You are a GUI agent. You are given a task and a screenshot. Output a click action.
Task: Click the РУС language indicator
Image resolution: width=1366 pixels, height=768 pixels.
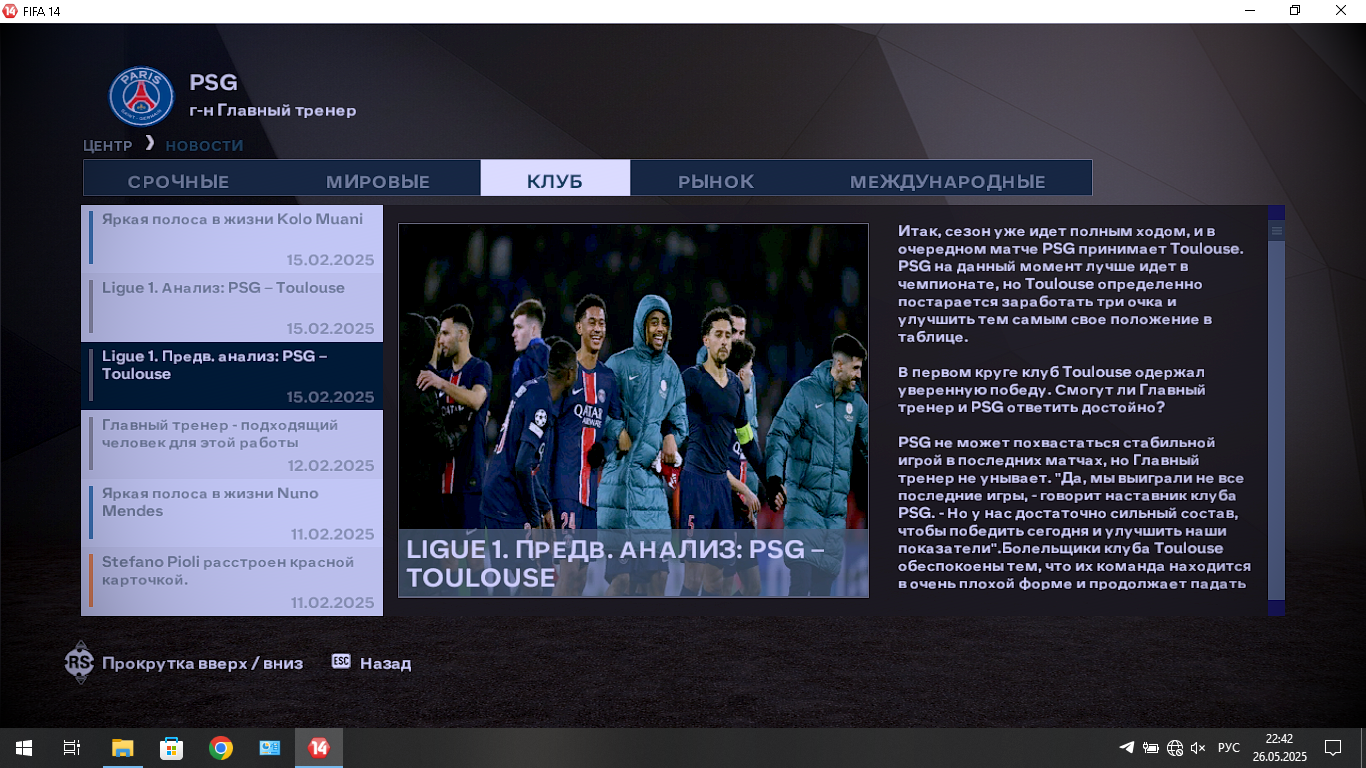coord(1229,748)
